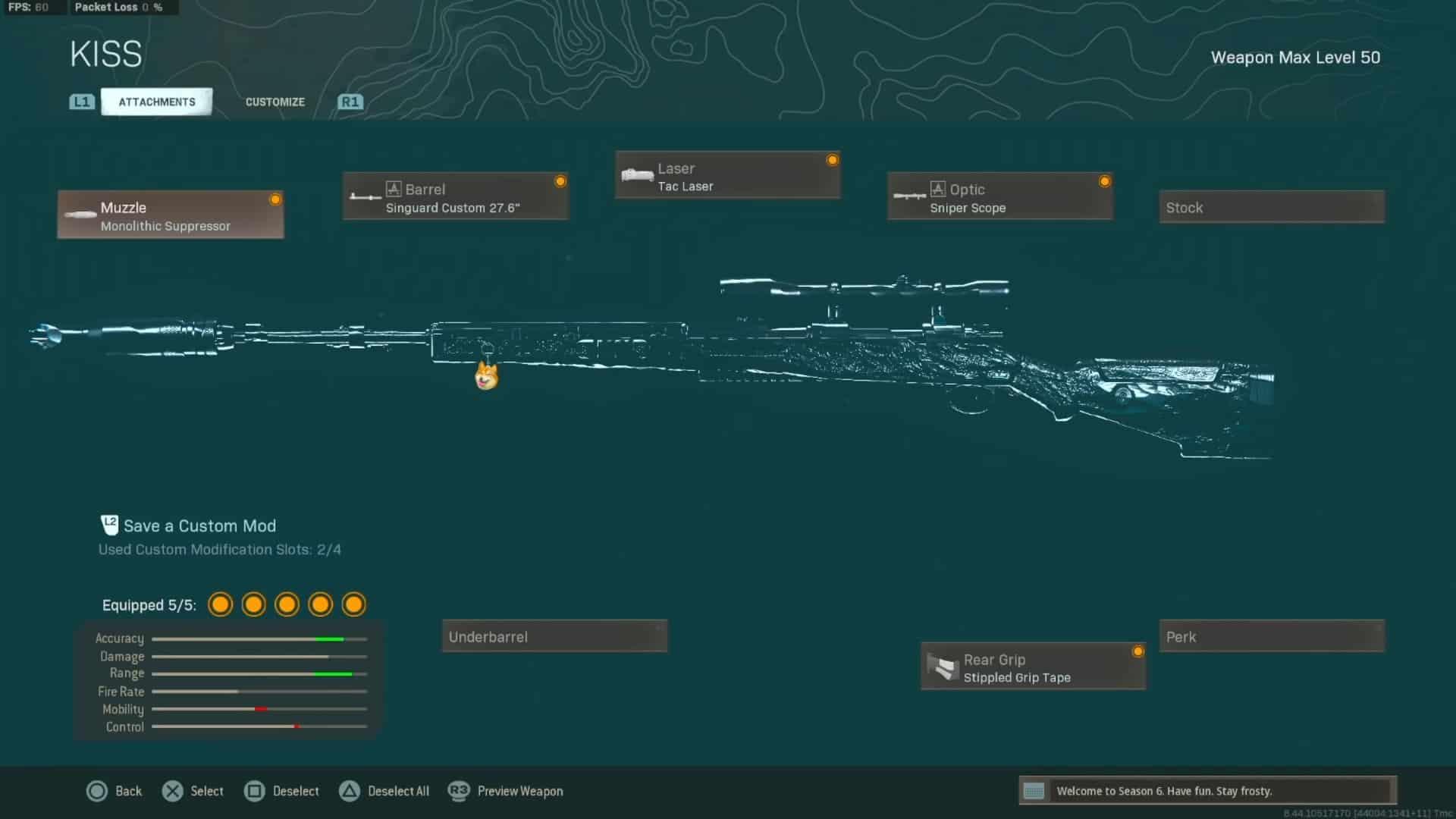Click the L2 trigger icon
Viewport: 1456px width, 819px height.
(x=109, y=525)
